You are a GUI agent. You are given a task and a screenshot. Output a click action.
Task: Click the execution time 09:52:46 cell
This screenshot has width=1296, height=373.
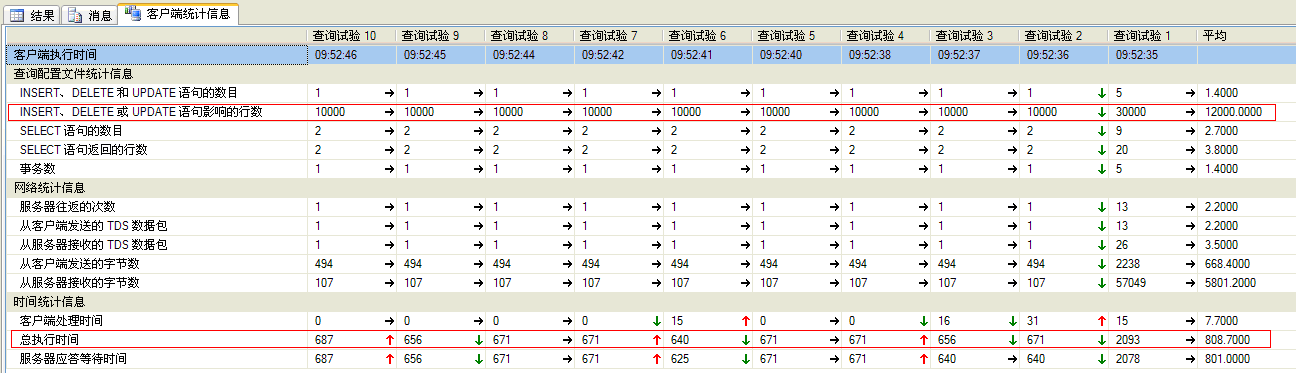[351, 55]
